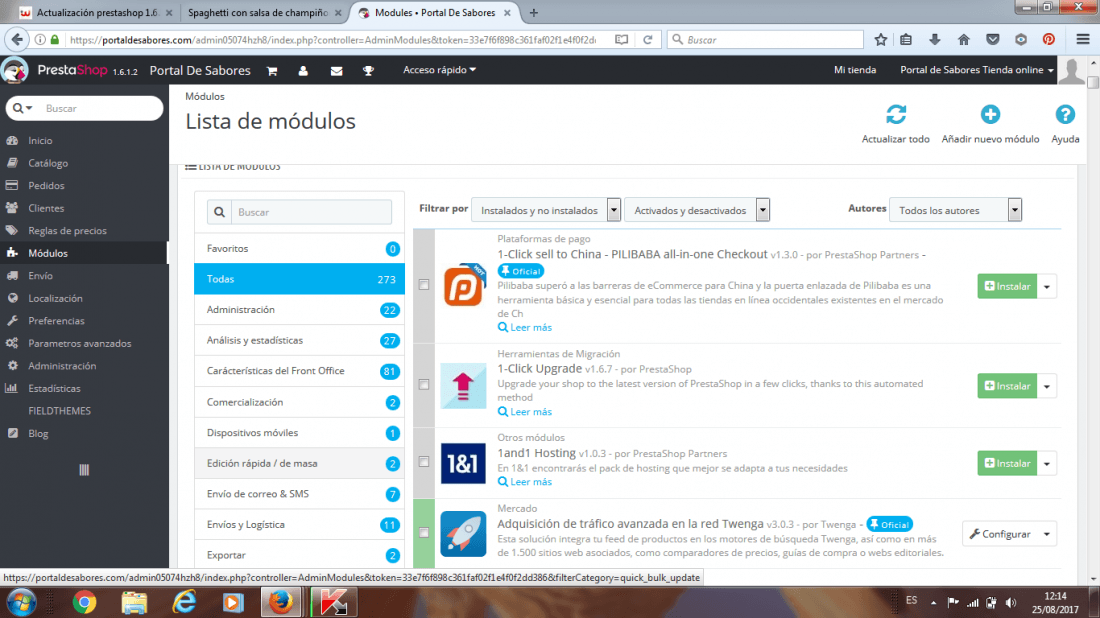
Task: Click Leer más under PILIBABA description
Action: coord(525,327)
